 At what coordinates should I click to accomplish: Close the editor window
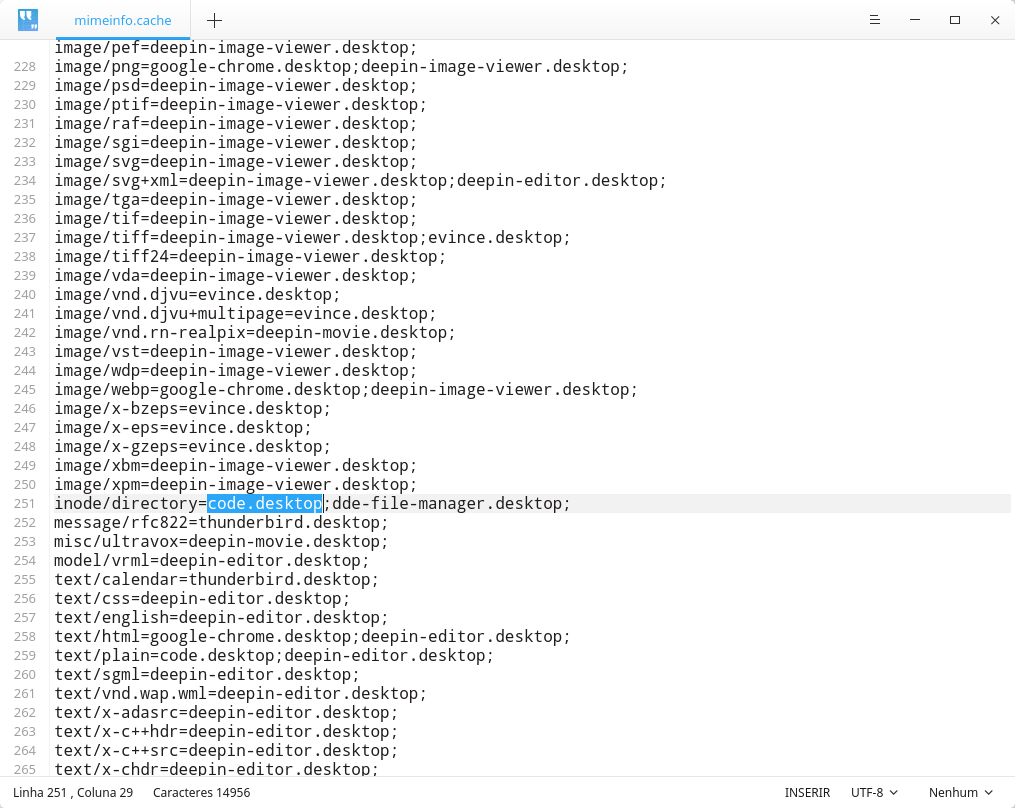pyautogui.click(x=995, y=20)
